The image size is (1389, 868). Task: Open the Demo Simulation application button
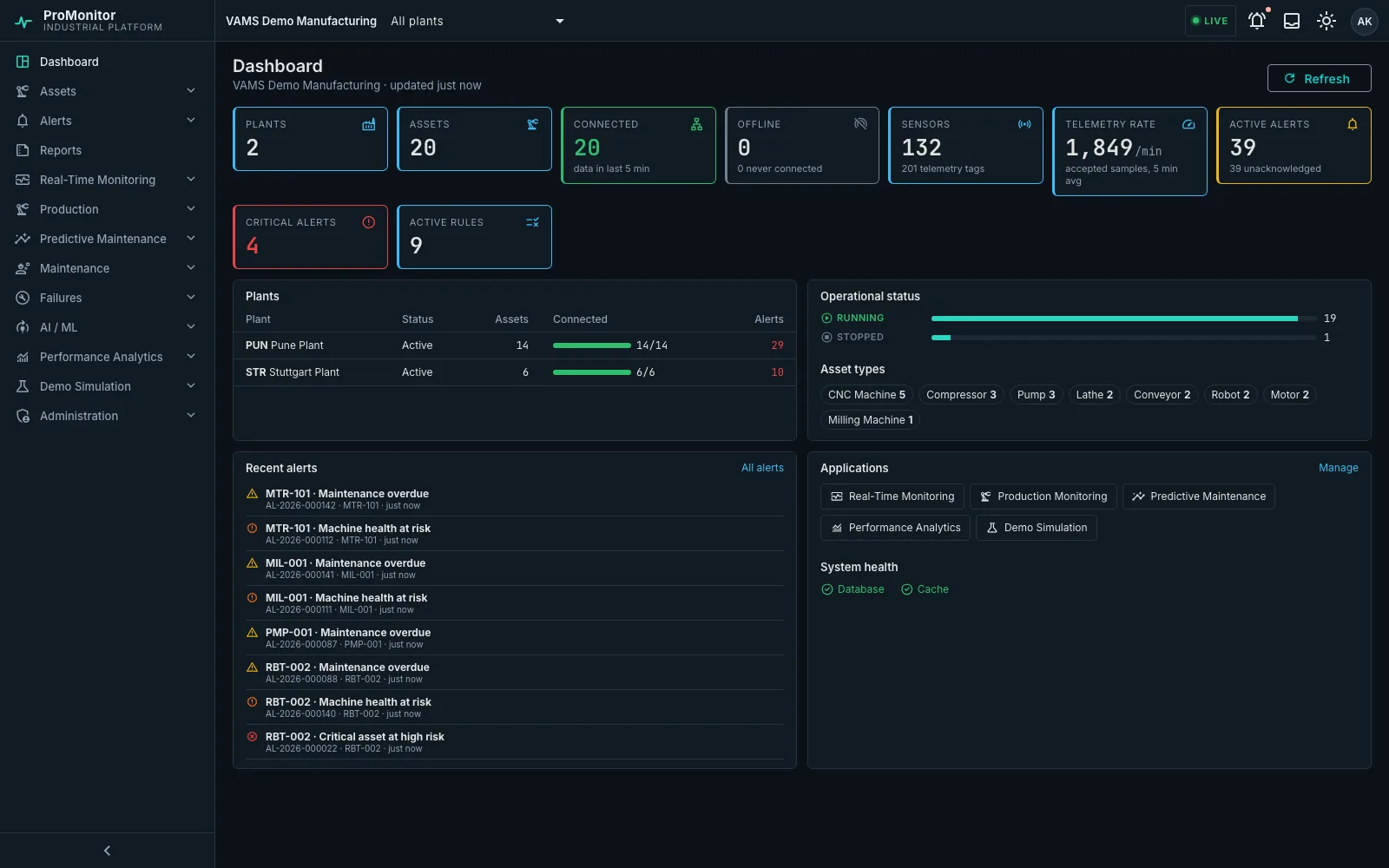1037,528
